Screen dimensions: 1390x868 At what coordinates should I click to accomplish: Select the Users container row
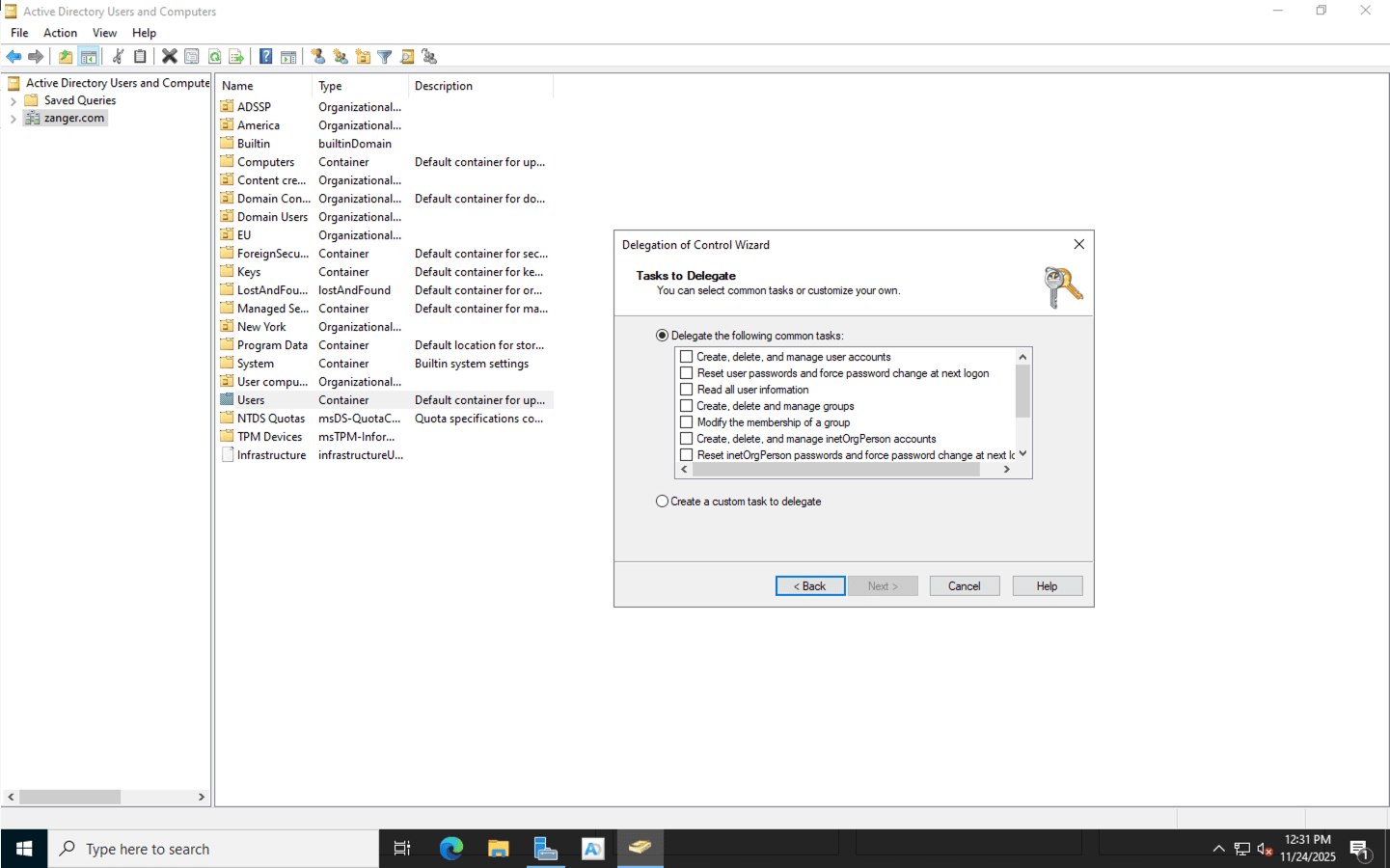pyautogui.click(x=385, y=400)
